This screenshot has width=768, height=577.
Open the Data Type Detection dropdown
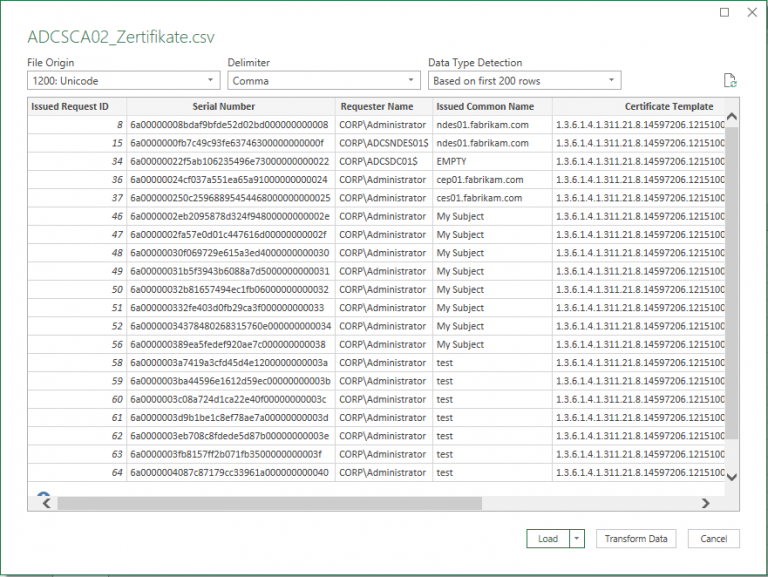click(525, 81)
